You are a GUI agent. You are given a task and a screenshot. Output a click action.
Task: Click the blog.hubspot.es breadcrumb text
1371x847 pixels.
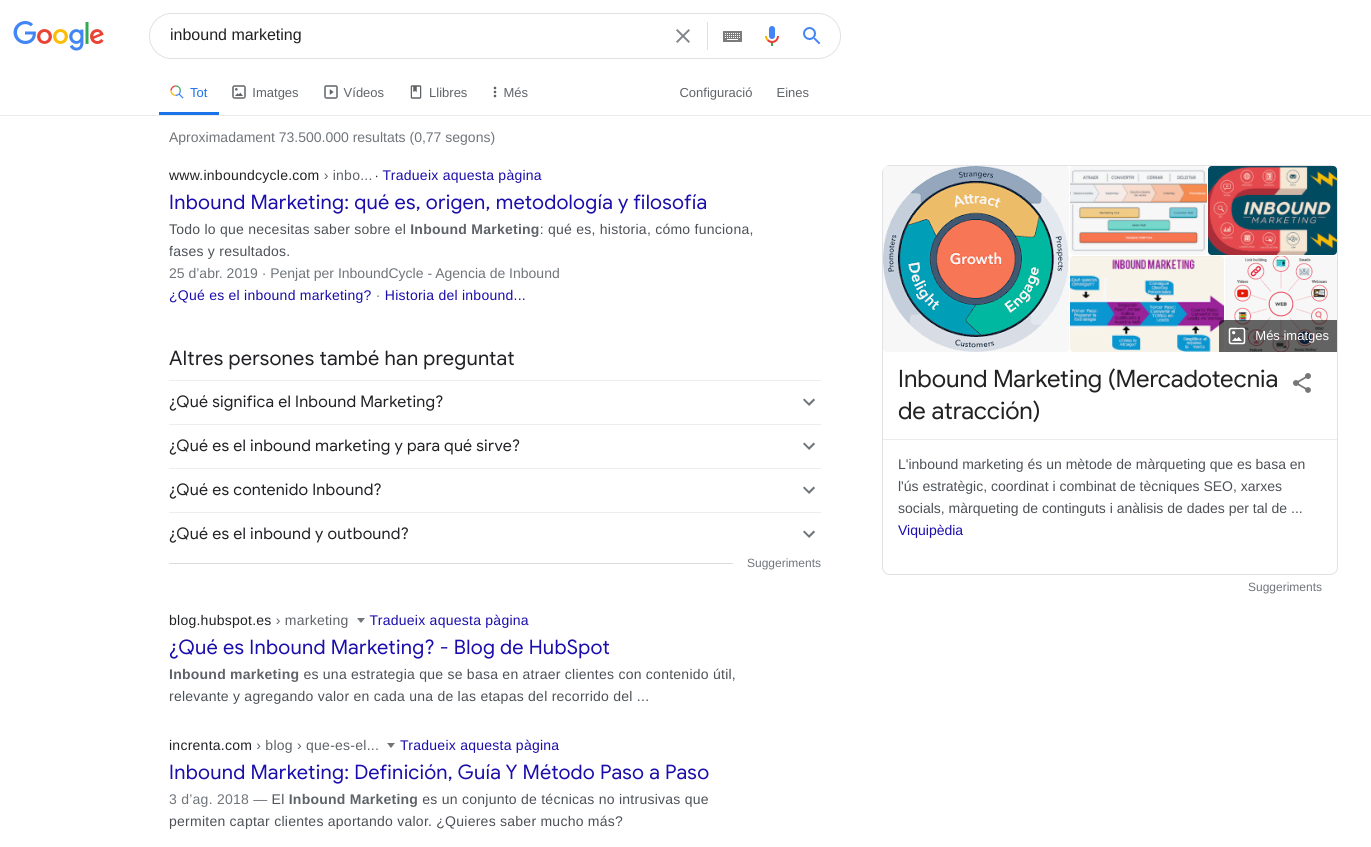pos(220,620)
